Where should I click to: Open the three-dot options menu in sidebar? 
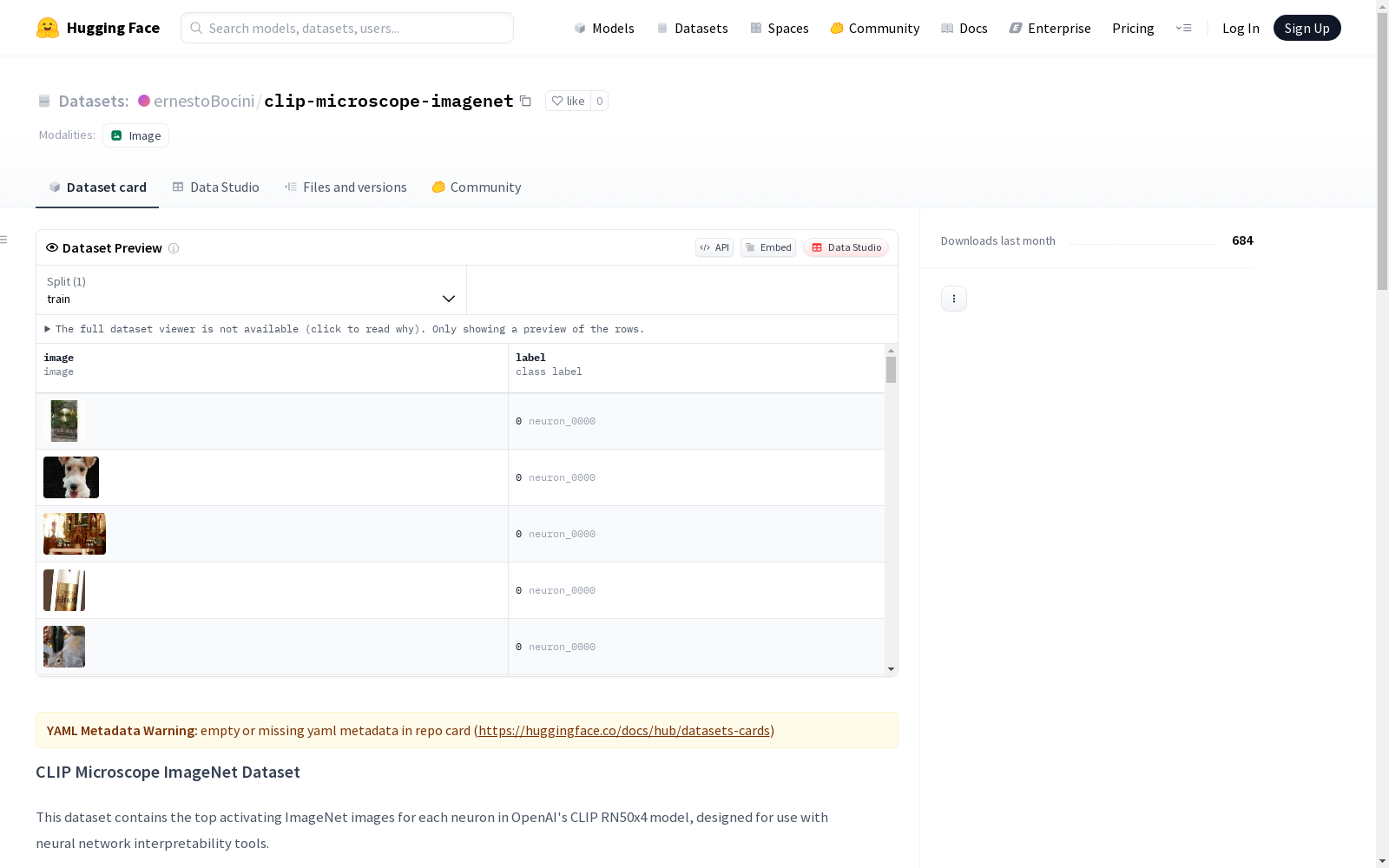(x=953, y=299)
